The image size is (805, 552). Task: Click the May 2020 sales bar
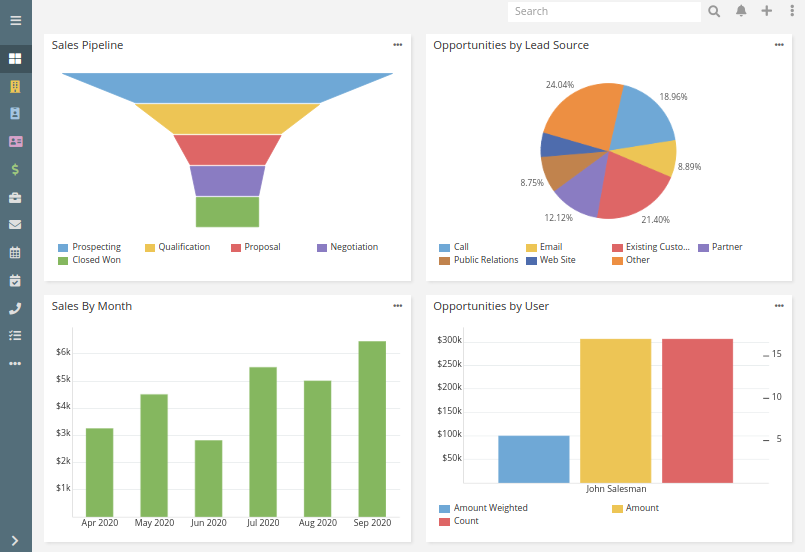click(x=154, y=455)
